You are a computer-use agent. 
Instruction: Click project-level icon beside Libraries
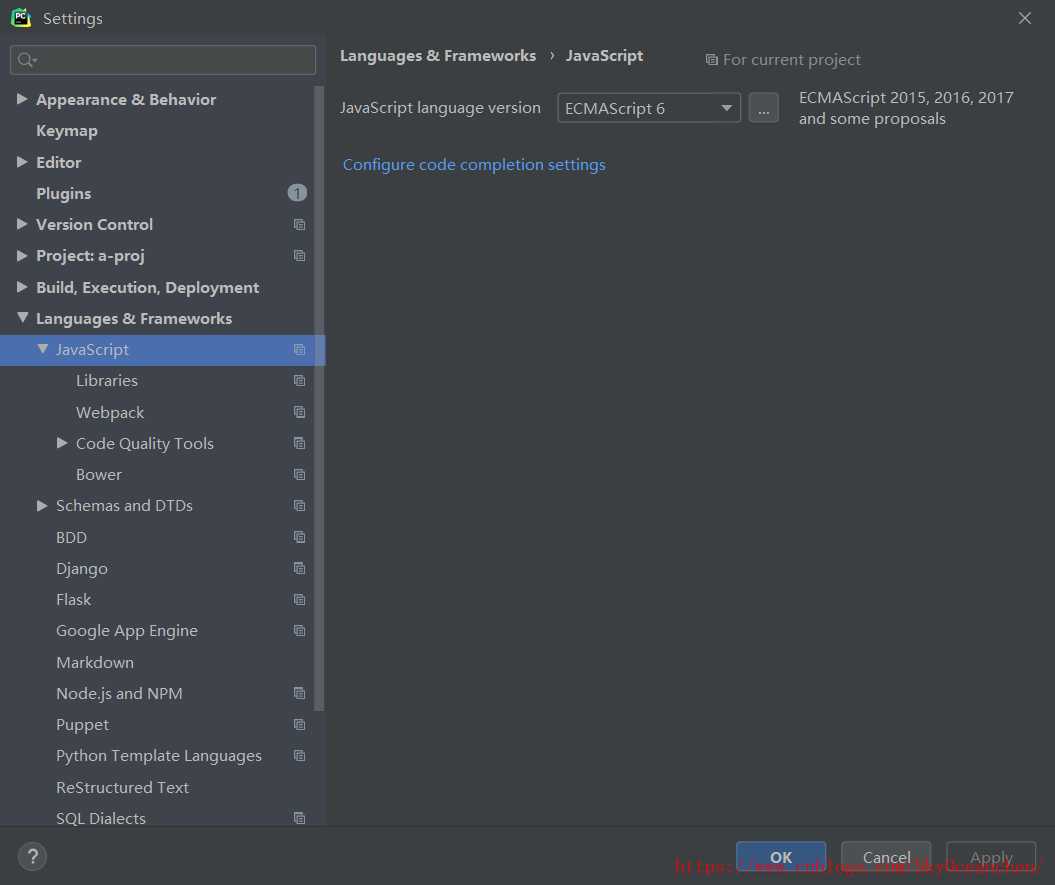[x=299, y=381]
